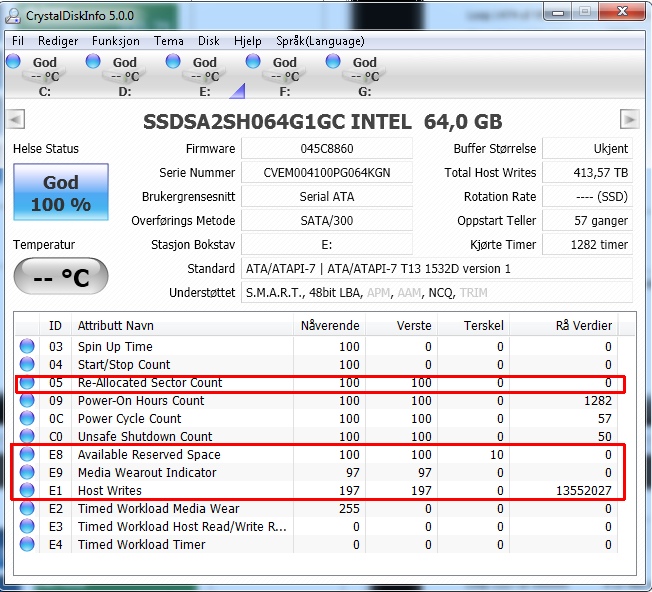
Task: Click status orb of Unsafe Shutdown Count row
Action: 27,436
